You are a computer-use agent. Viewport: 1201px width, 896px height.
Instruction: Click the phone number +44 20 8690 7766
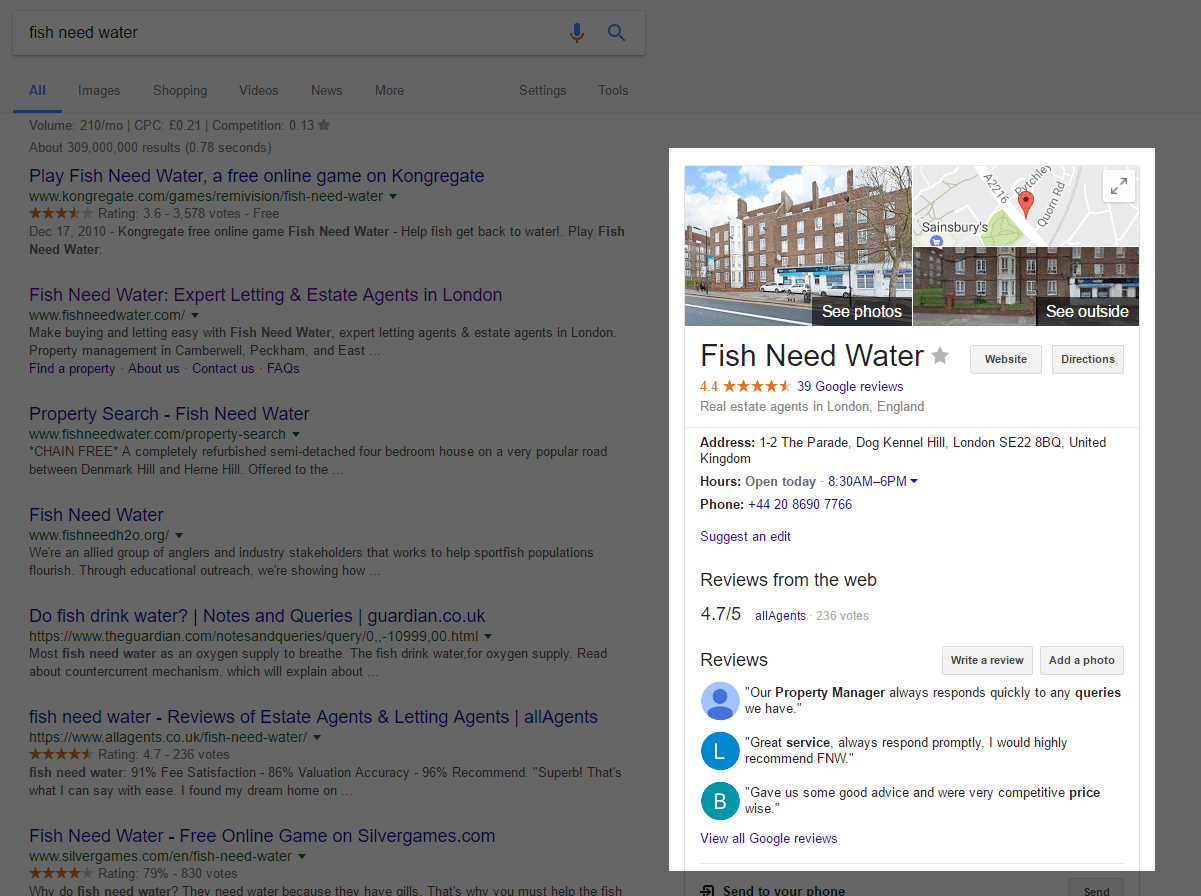[x=800, y=504]
